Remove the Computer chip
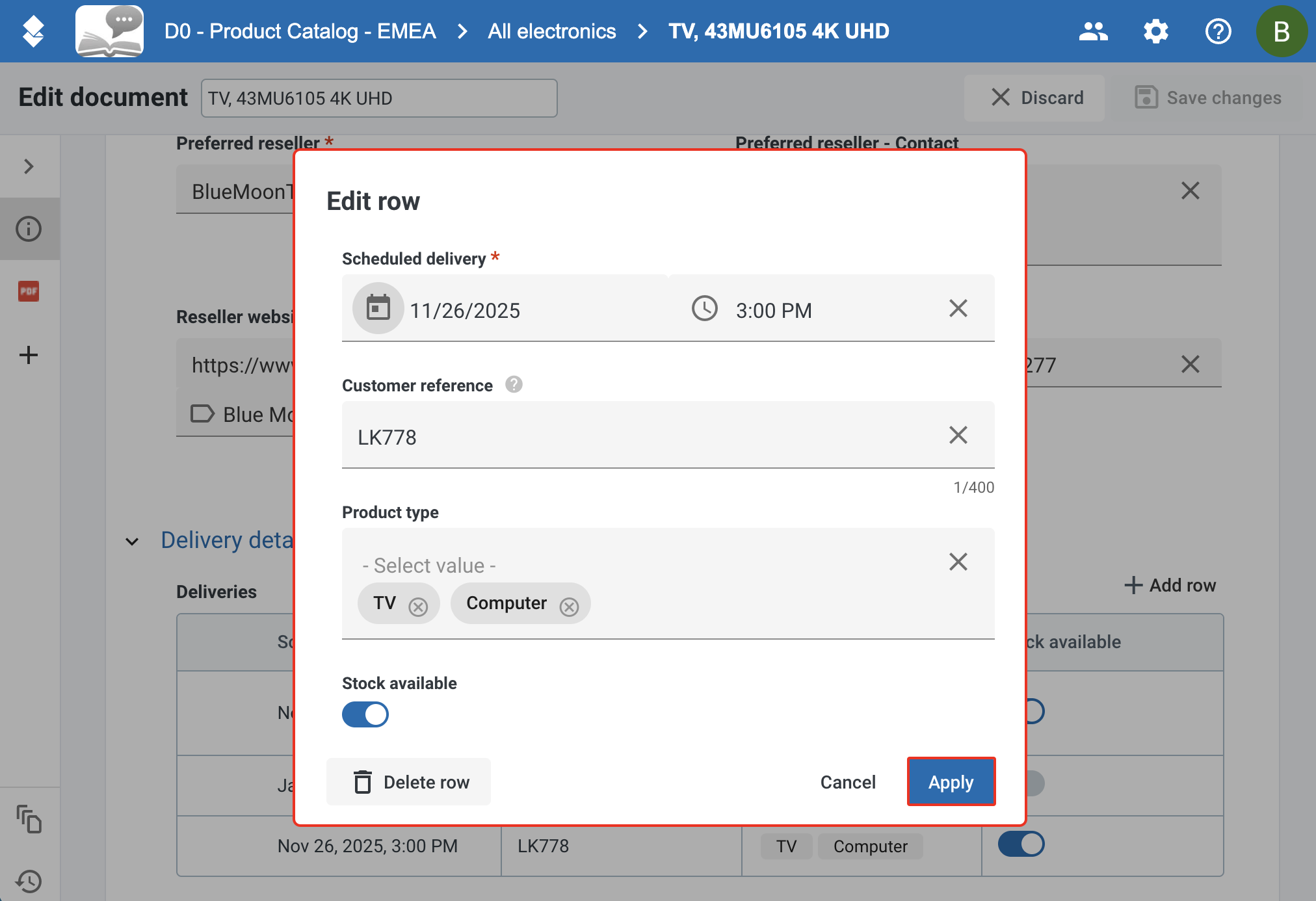This screenshot has width=1316, height=901. (569, 607)
